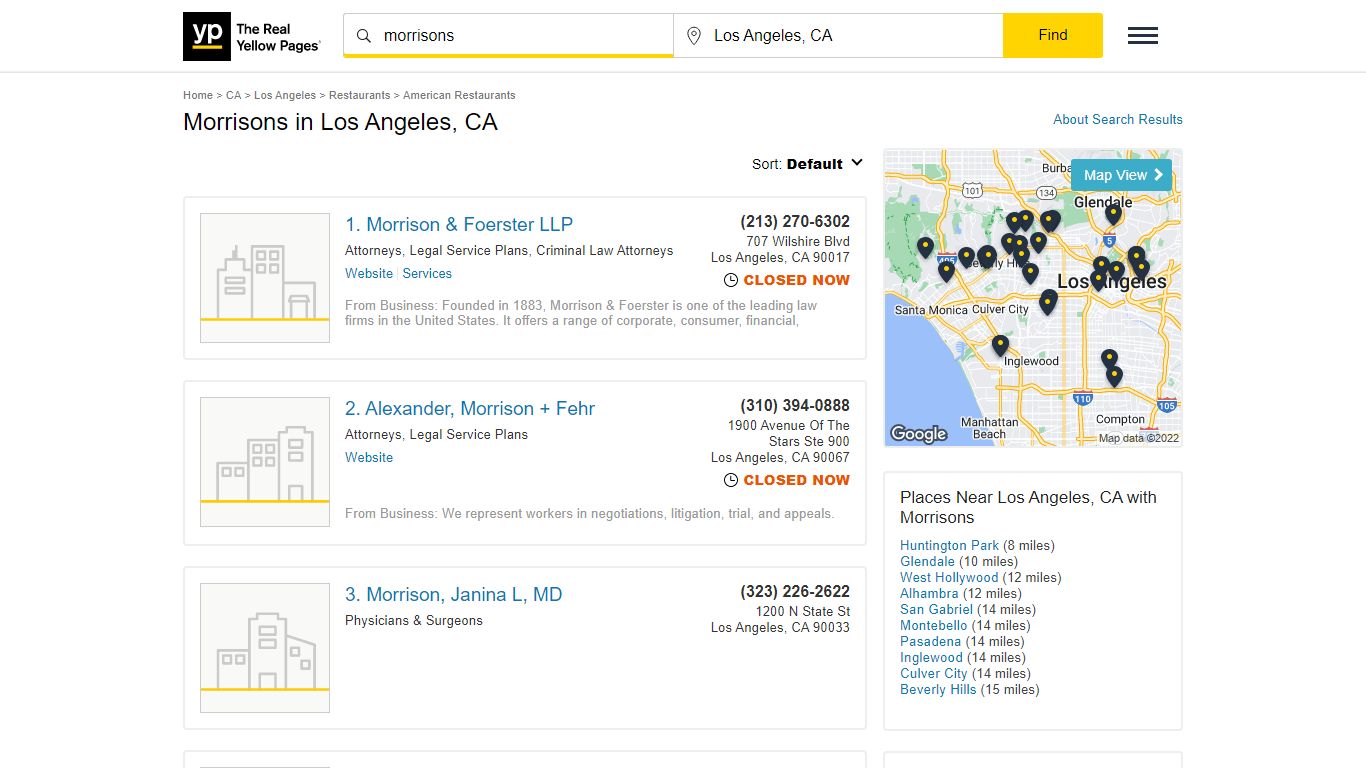Screen dimensions: 1366x768
Task: Go to Home breadcrumb
Action: 198,96
